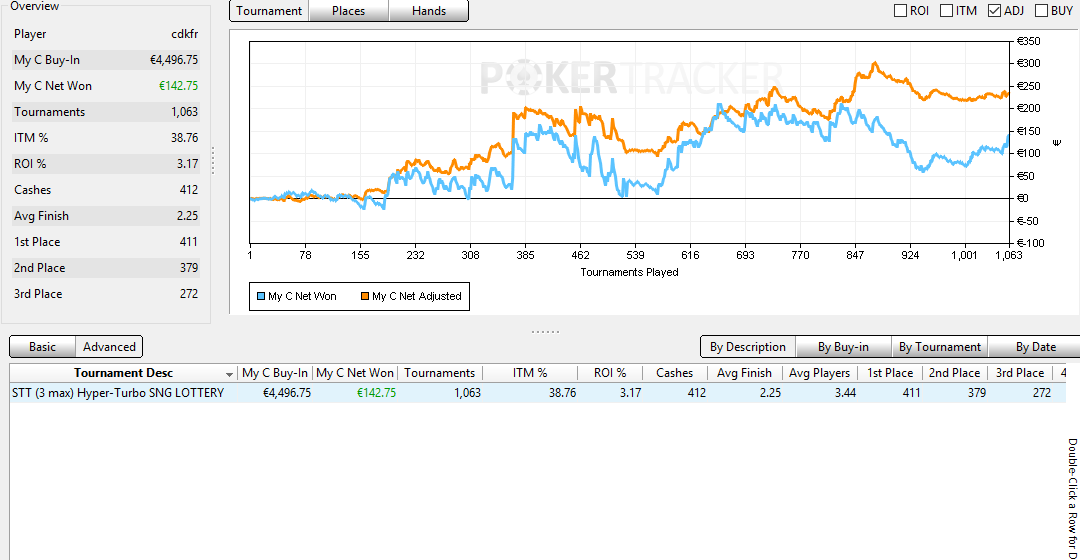
Task: Click the blue My C Net Won legend swatch
Action: (x=261, y=296)
